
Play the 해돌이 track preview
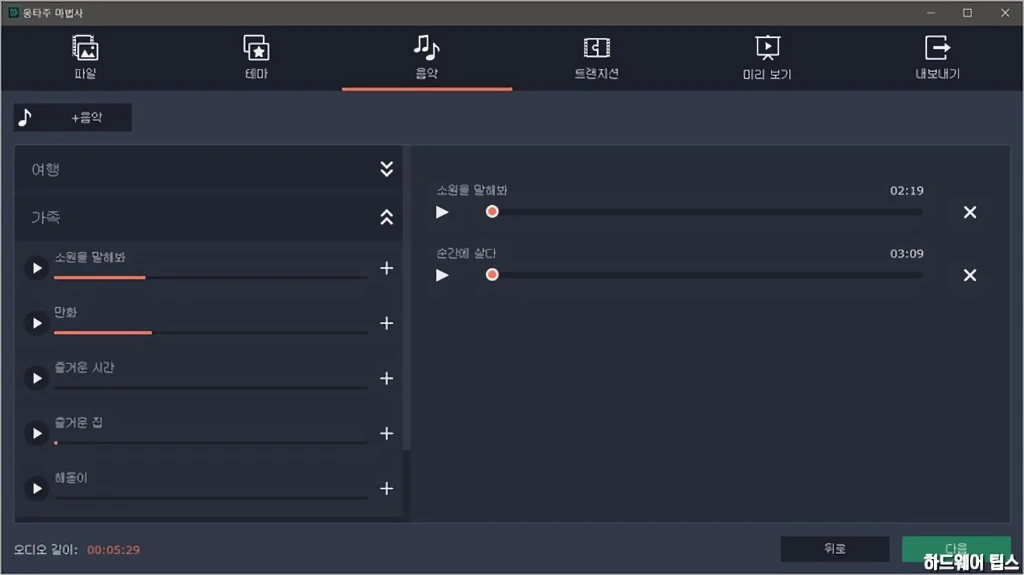[x=37, y=489]
